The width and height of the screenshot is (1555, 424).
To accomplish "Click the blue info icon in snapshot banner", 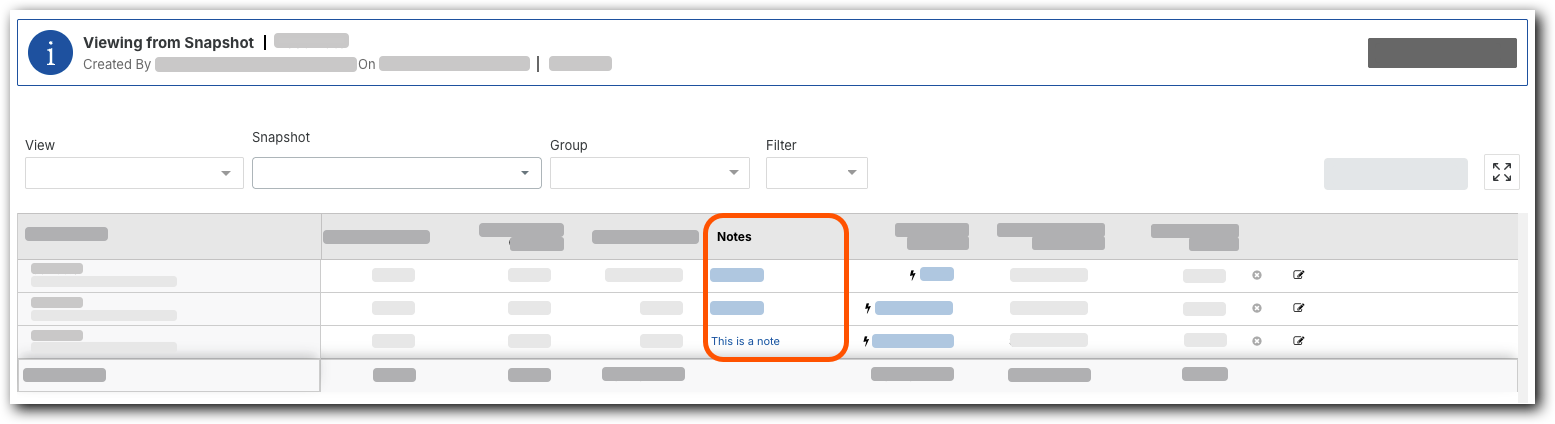I will [50, 53].
